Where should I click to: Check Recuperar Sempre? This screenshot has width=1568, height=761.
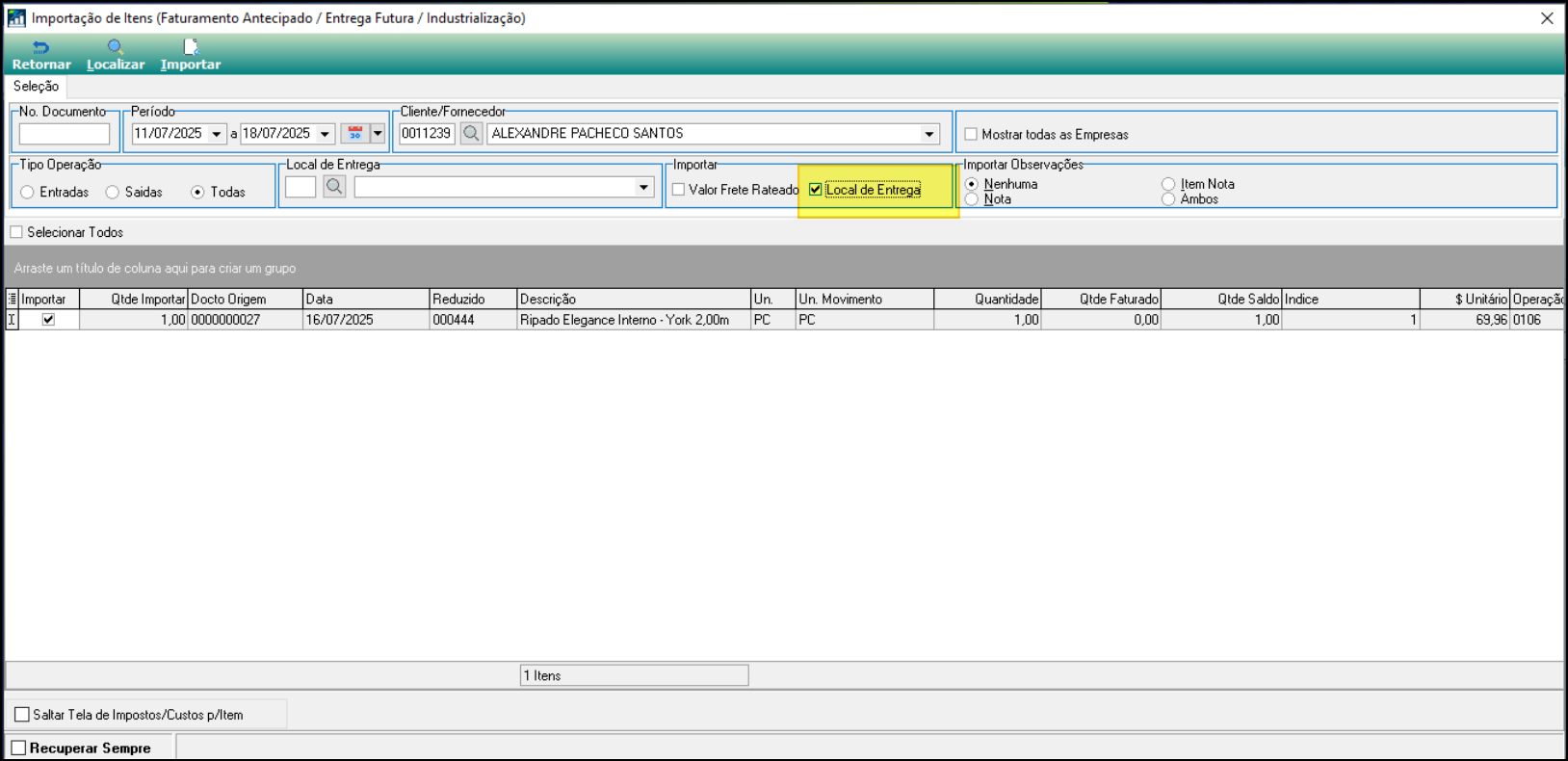point(18,748)
